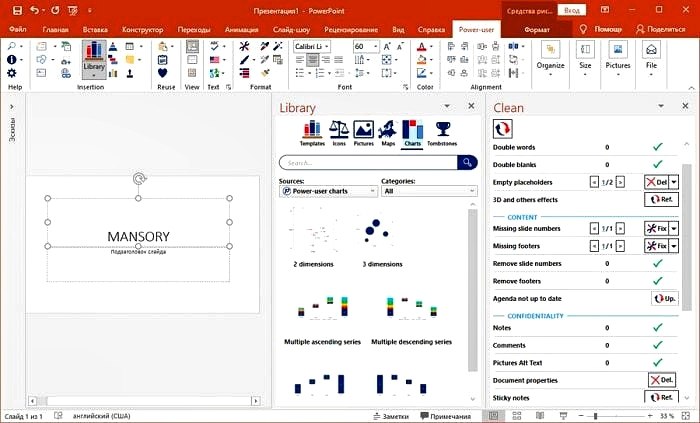The image size is (700, 423).
Task: Open the Вставка ribbon tab
Action: [x=95, y=29]
